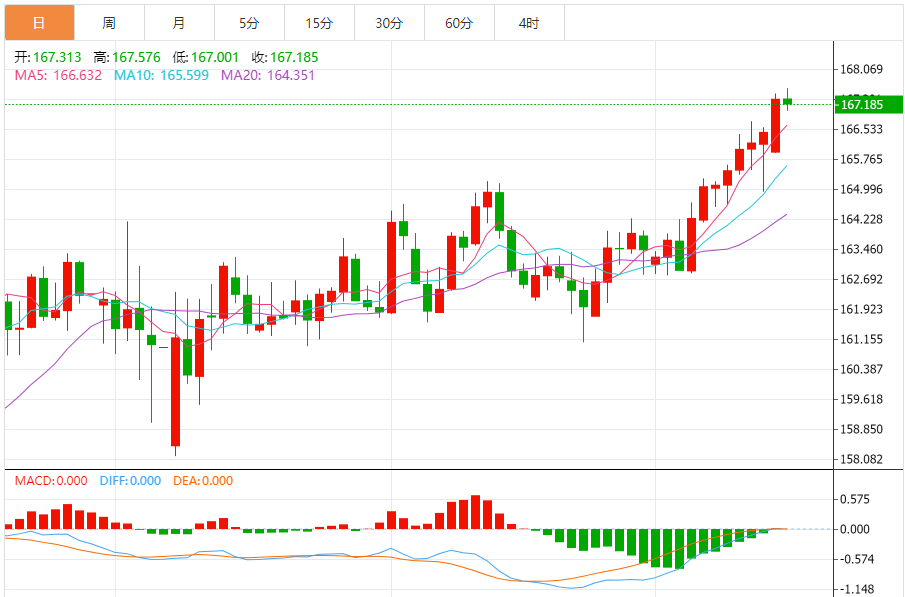Click the 164.996 price axis label
The height and width of the screenshot is (597, 905).
861,189
